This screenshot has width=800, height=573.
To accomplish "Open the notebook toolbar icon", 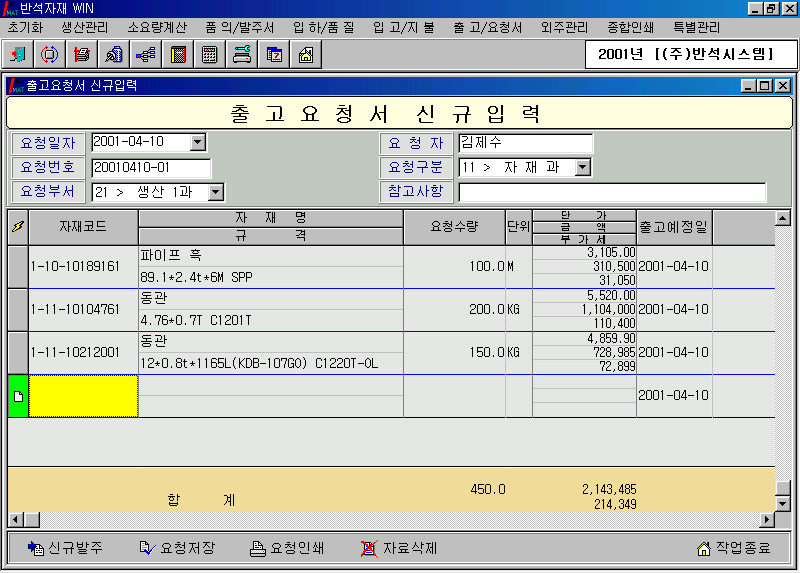I will coord(177,54).
